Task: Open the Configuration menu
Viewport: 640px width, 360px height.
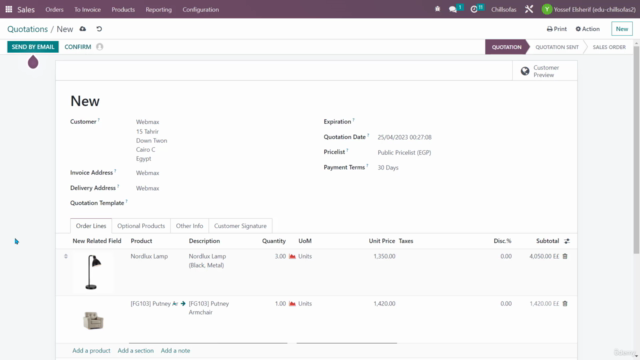Action: click(200, 9)
